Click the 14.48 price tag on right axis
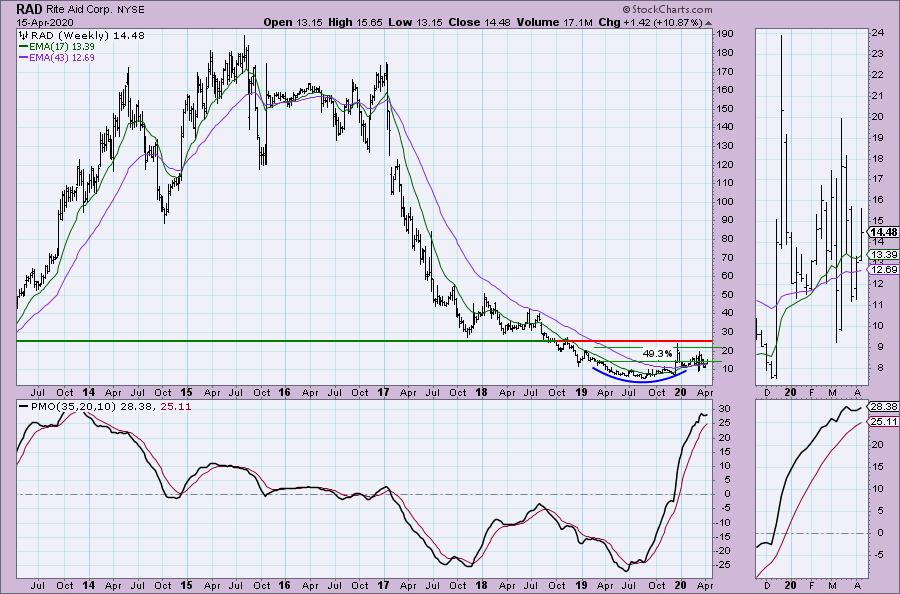 pyautogui.click(x=883, y=232)
